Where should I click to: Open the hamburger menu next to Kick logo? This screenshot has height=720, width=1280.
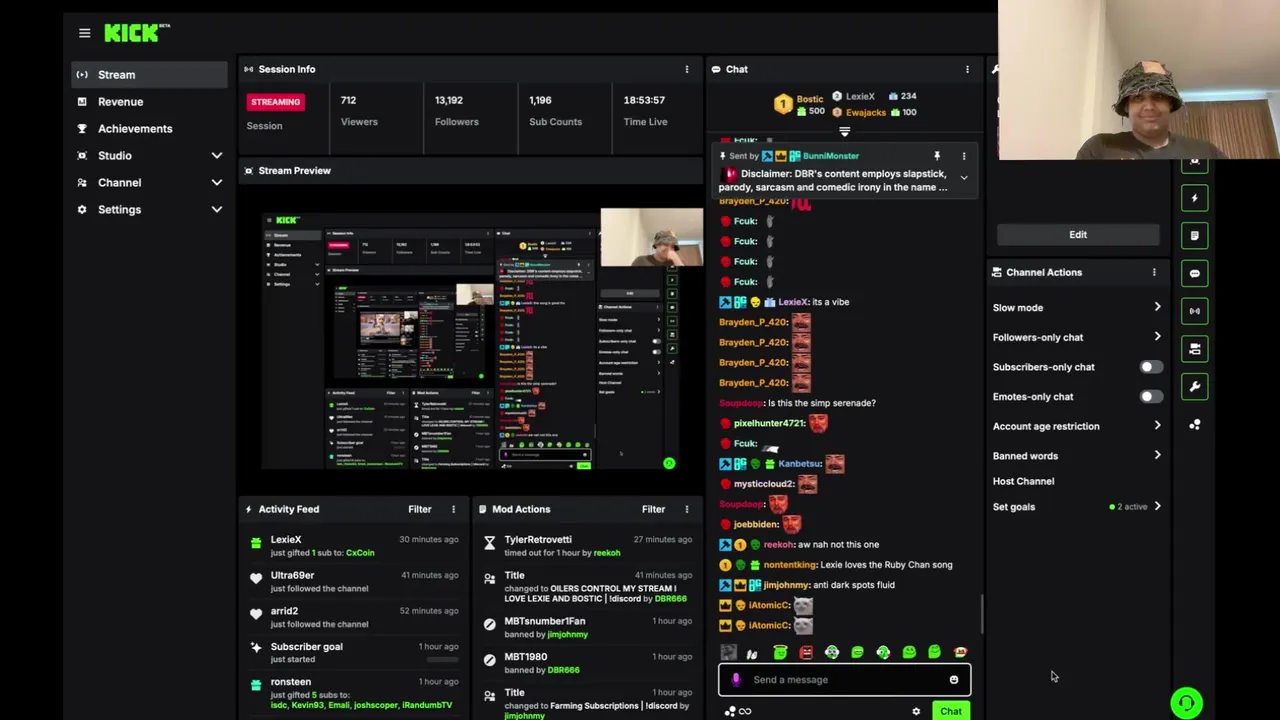tap(84, 33)
